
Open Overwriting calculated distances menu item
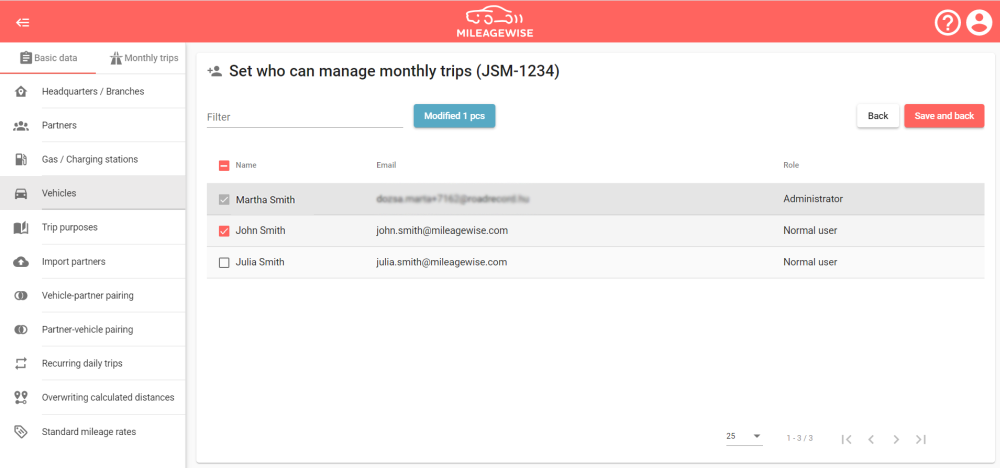[93, 398]
